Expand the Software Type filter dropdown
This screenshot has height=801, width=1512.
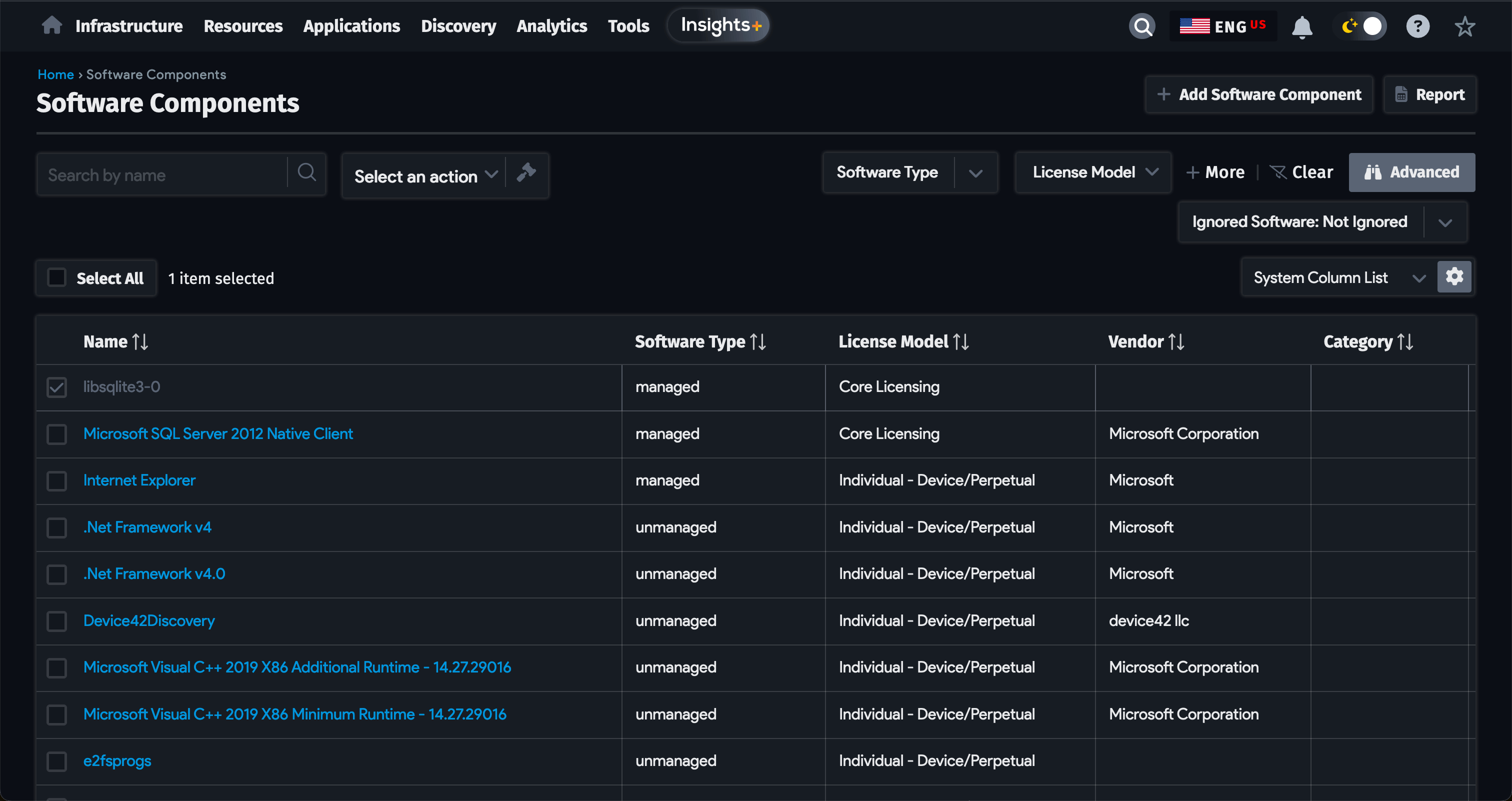point(976,172)
